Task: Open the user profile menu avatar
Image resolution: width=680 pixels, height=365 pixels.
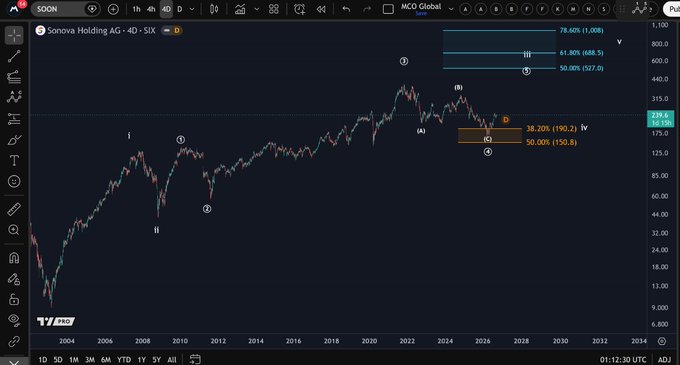Action: (14, 9)
